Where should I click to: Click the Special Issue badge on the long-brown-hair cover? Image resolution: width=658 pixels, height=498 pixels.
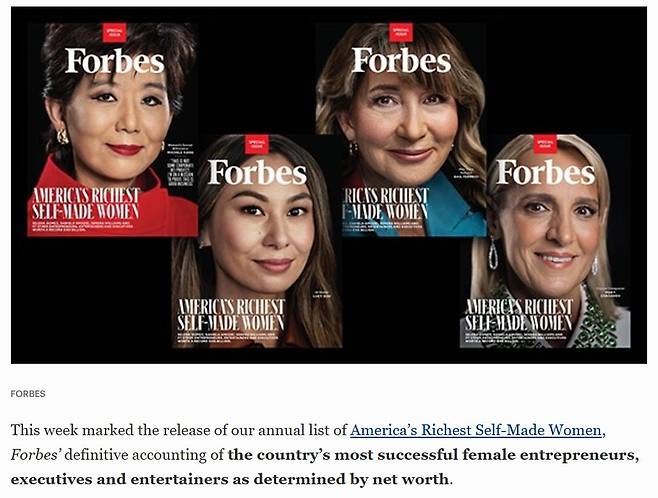[257, 144]
